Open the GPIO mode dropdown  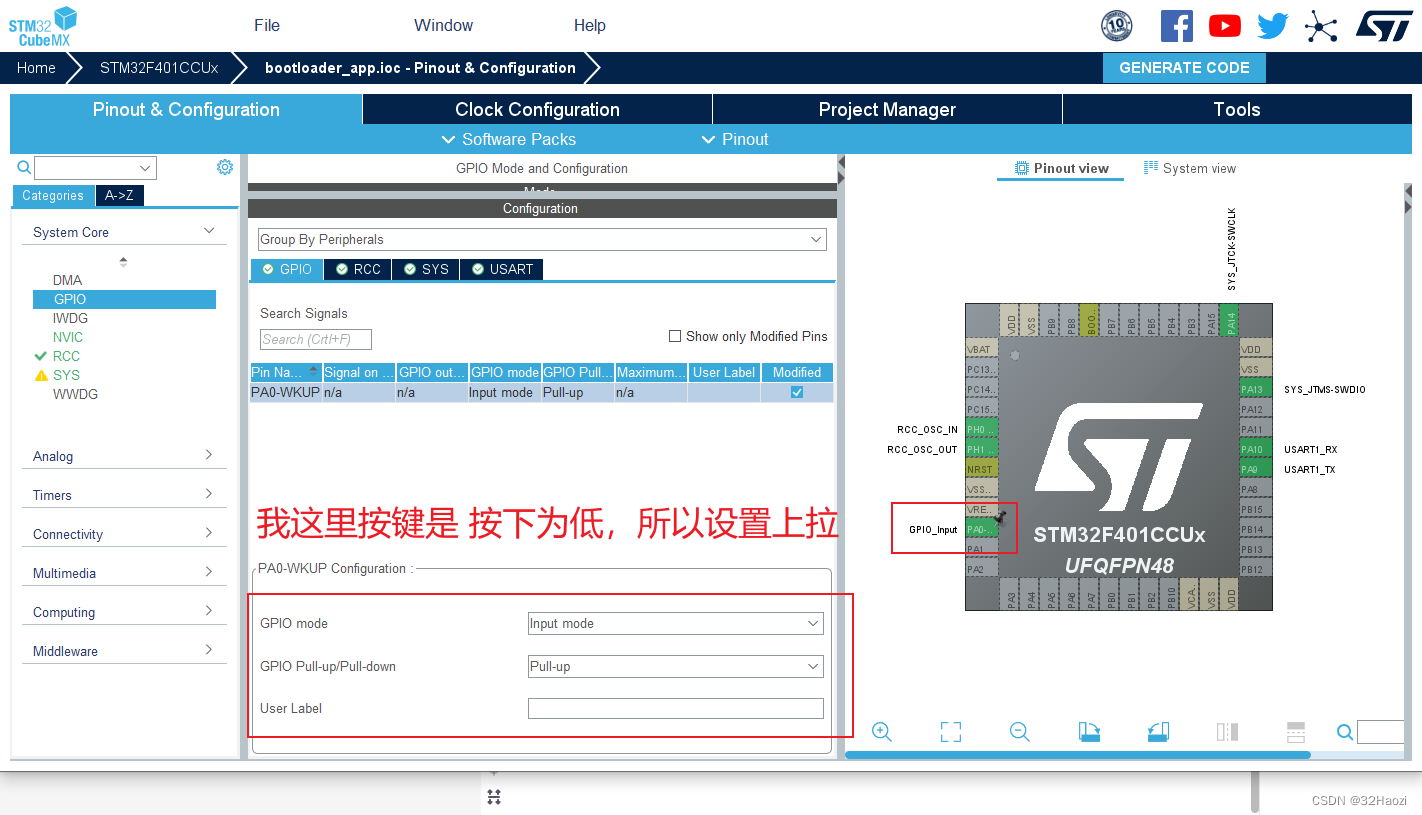675,623
